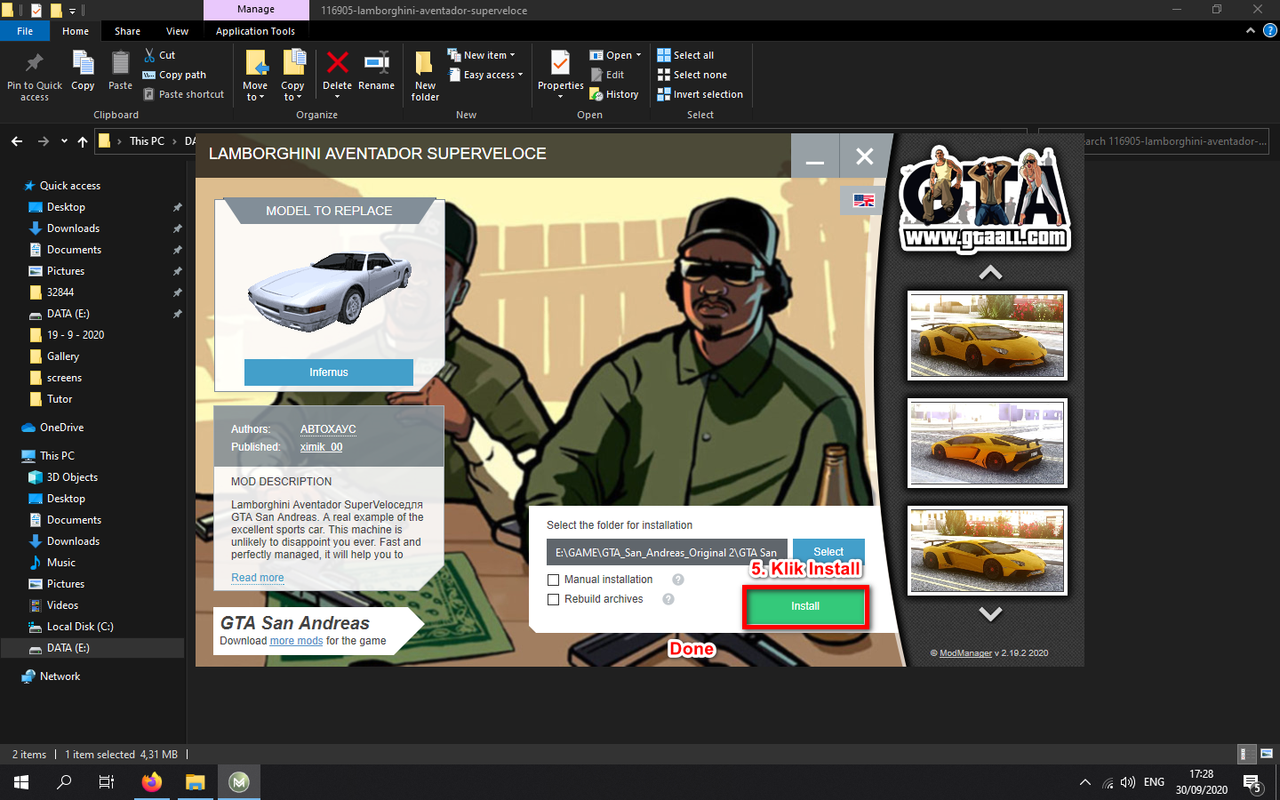The image size is (1280, 800).
Task: Open the New item dropdown
Action: [481, 55]
